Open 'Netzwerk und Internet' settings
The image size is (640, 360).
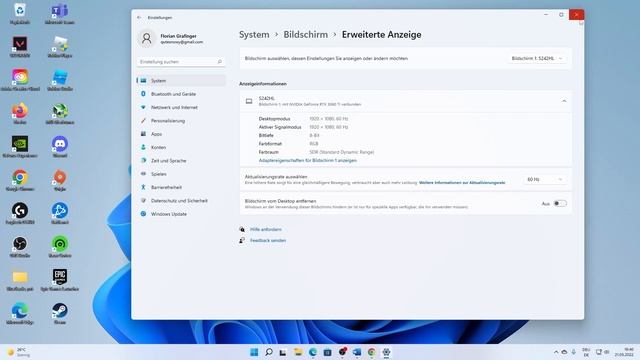[181, 107]
